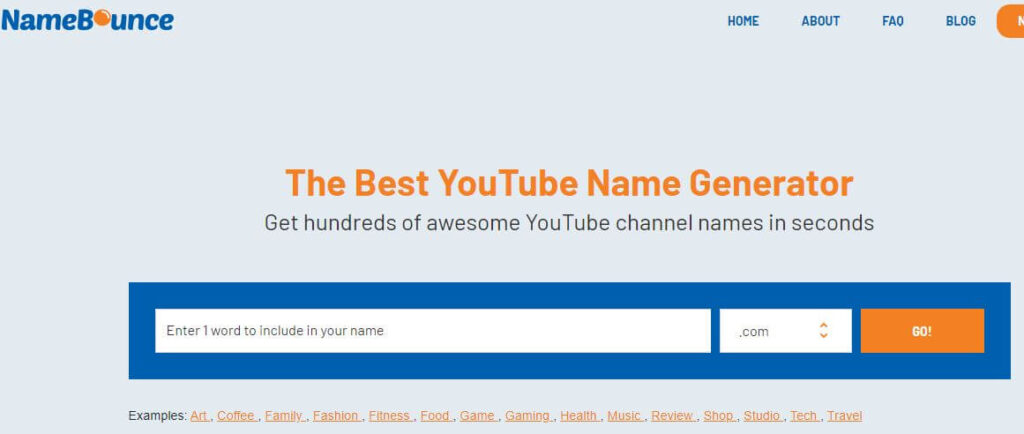1024x434 pixels.
Task: Expand the .com domain dropdown
Action: click(x=786, y=331)
